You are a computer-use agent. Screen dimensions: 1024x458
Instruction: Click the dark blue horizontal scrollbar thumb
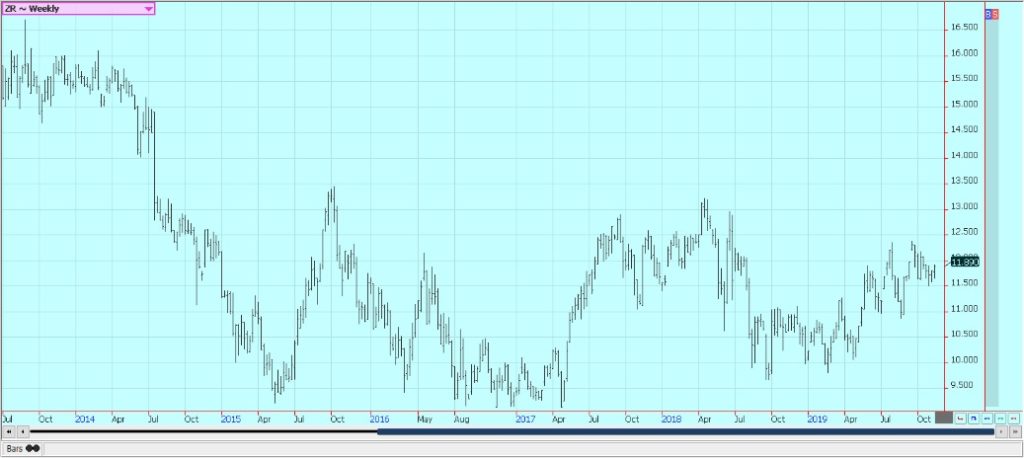[x=686, y=432]
